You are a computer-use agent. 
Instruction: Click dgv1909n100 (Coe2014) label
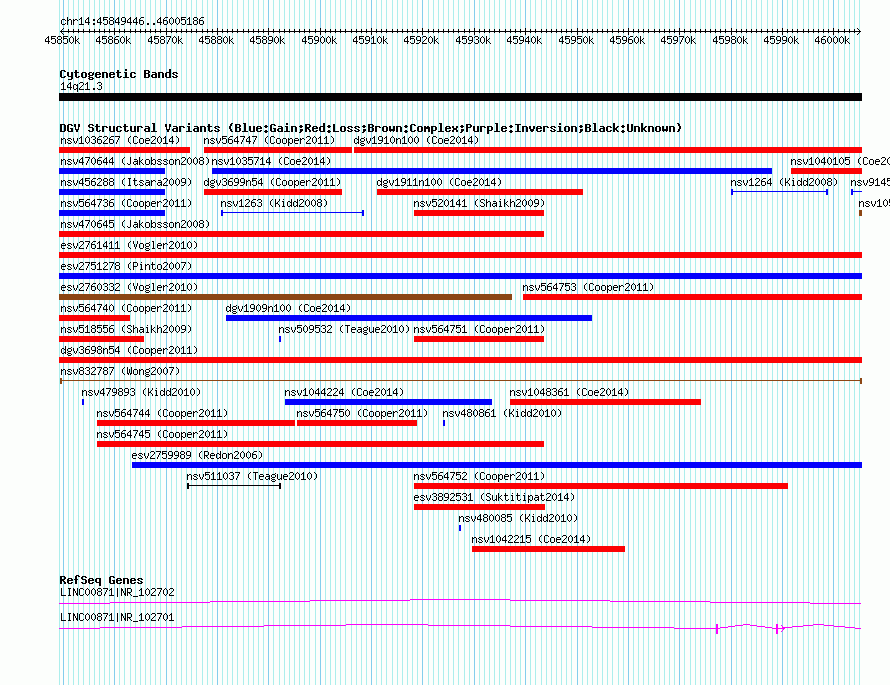tap(288, 308)
